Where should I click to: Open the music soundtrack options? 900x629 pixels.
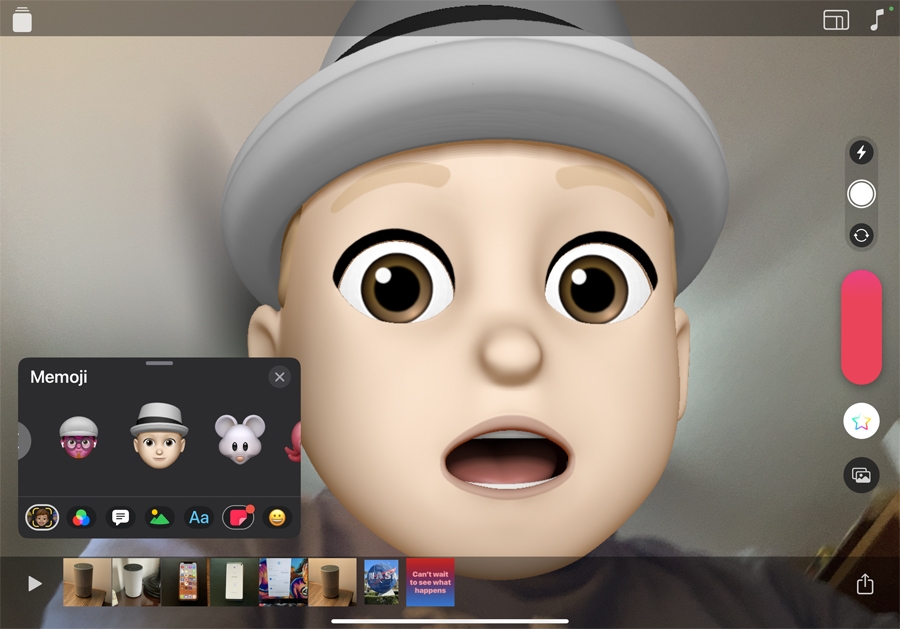coord(877,20)
